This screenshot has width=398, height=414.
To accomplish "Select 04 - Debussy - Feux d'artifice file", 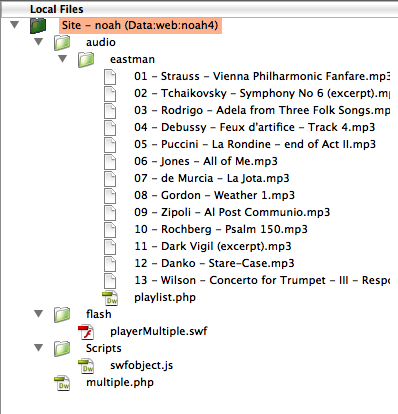I will (x=255, y=127).
